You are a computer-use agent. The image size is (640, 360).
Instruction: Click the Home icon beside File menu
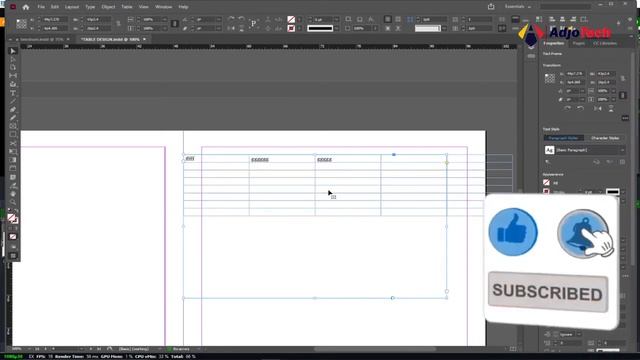point(26,7)
